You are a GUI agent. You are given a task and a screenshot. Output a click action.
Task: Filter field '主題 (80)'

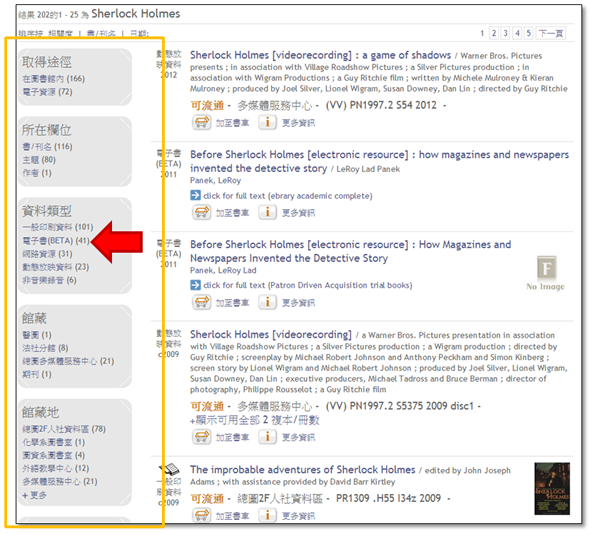coord(39,160)
